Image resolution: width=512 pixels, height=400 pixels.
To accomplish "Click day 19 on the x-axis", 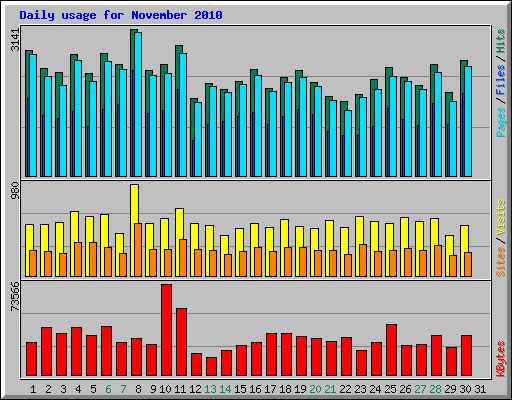I will pos(300,389).
